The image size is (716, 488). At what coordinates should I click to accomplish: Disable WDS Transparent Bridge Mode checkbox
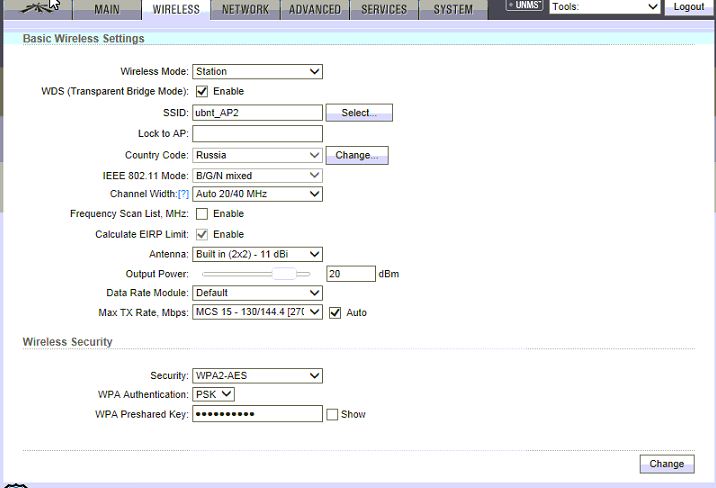coord(202,91)
